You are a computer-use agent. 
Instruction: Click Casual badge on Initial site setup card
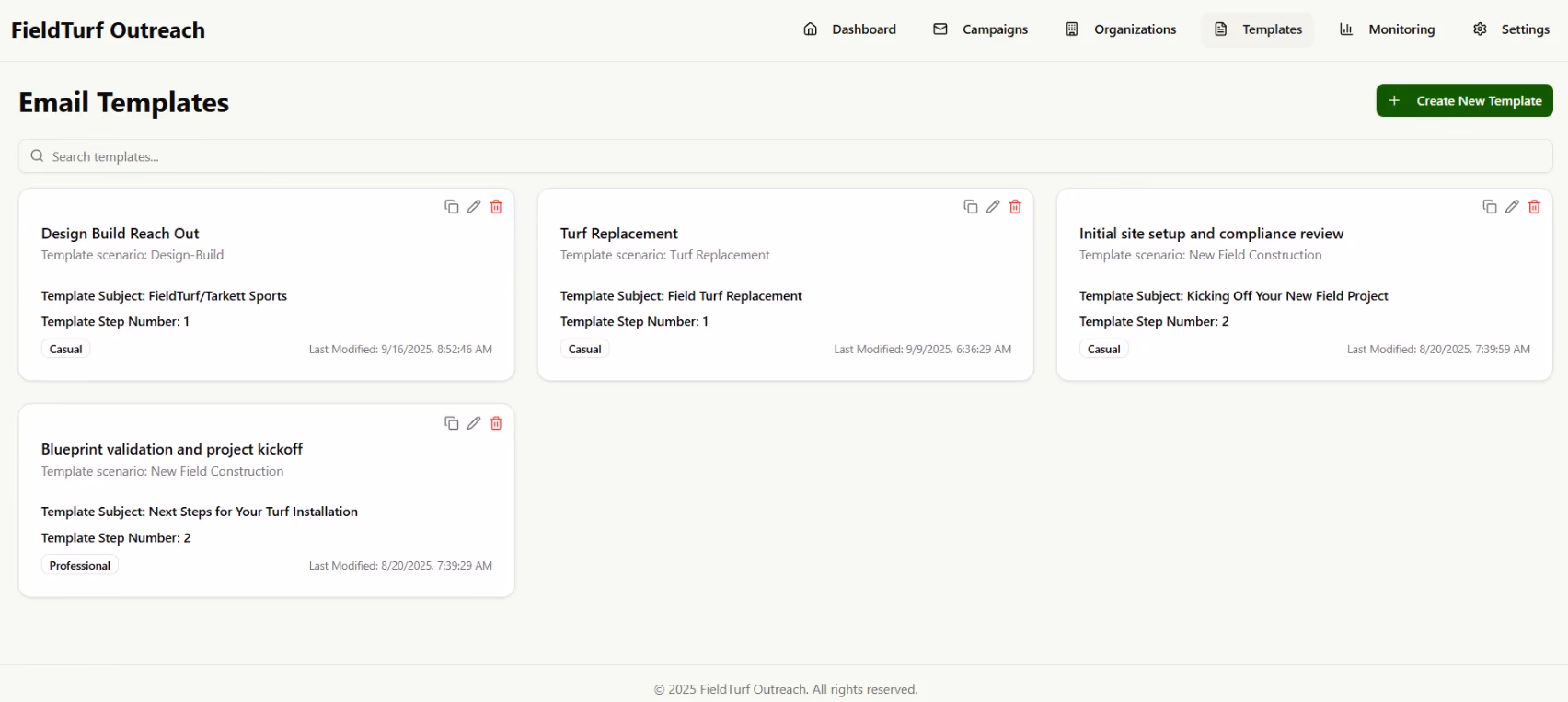point(1104,350)
